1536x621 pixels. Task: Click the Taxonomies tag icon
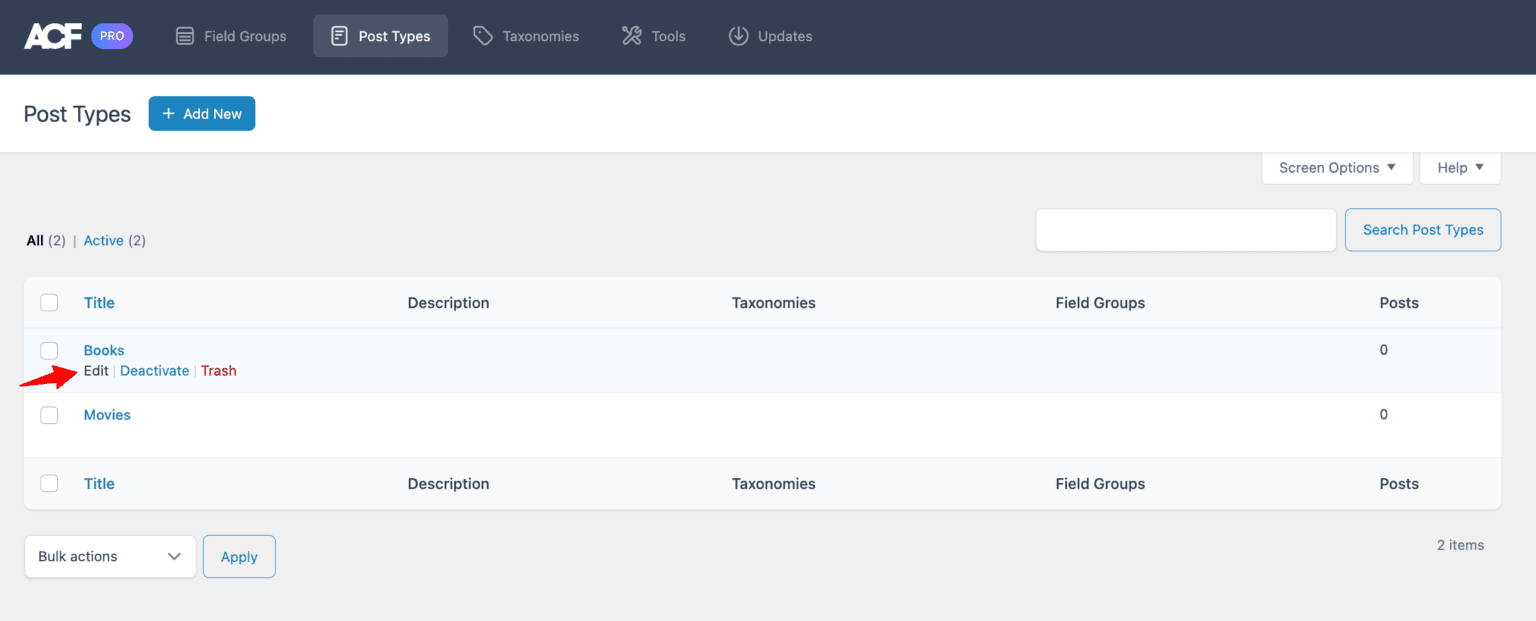[x=483, y=35]
